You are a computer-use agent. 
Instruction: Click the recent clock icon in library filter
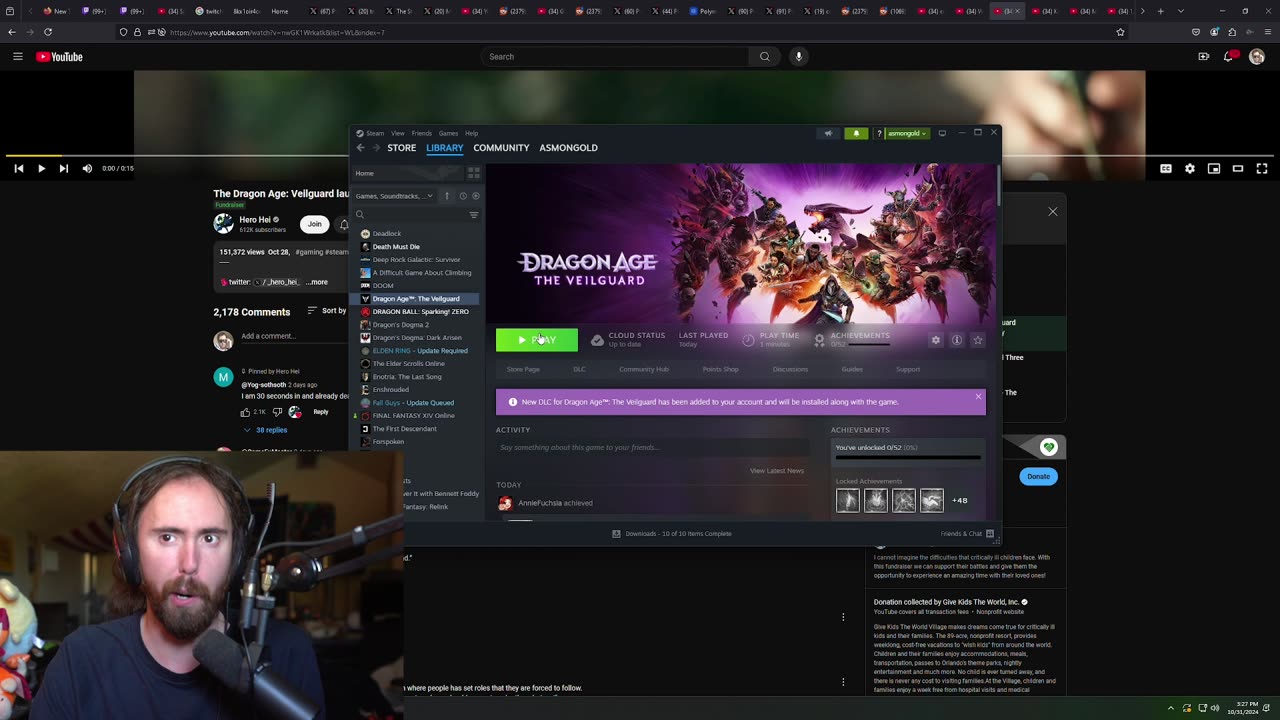pos(462,196)
